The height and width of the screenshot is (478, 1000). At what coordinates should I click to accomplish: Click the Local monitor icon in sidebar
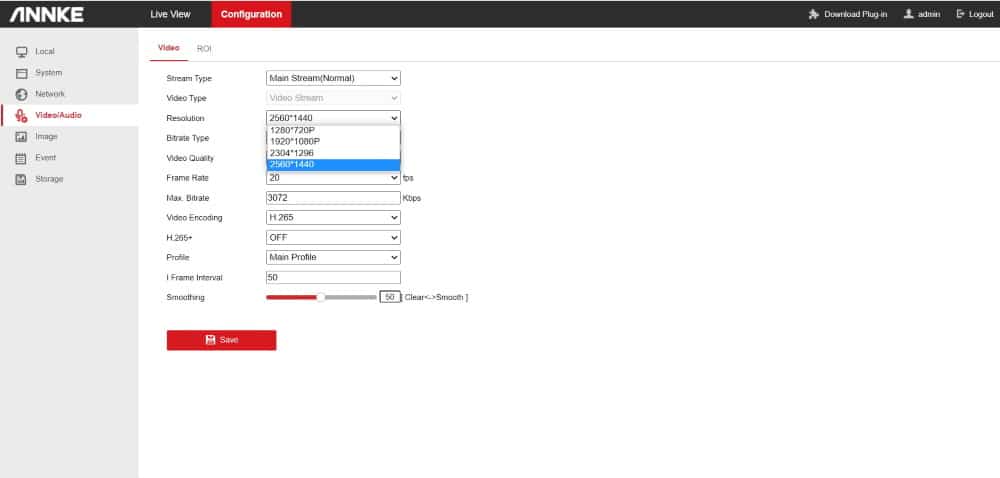click(21, 52)
